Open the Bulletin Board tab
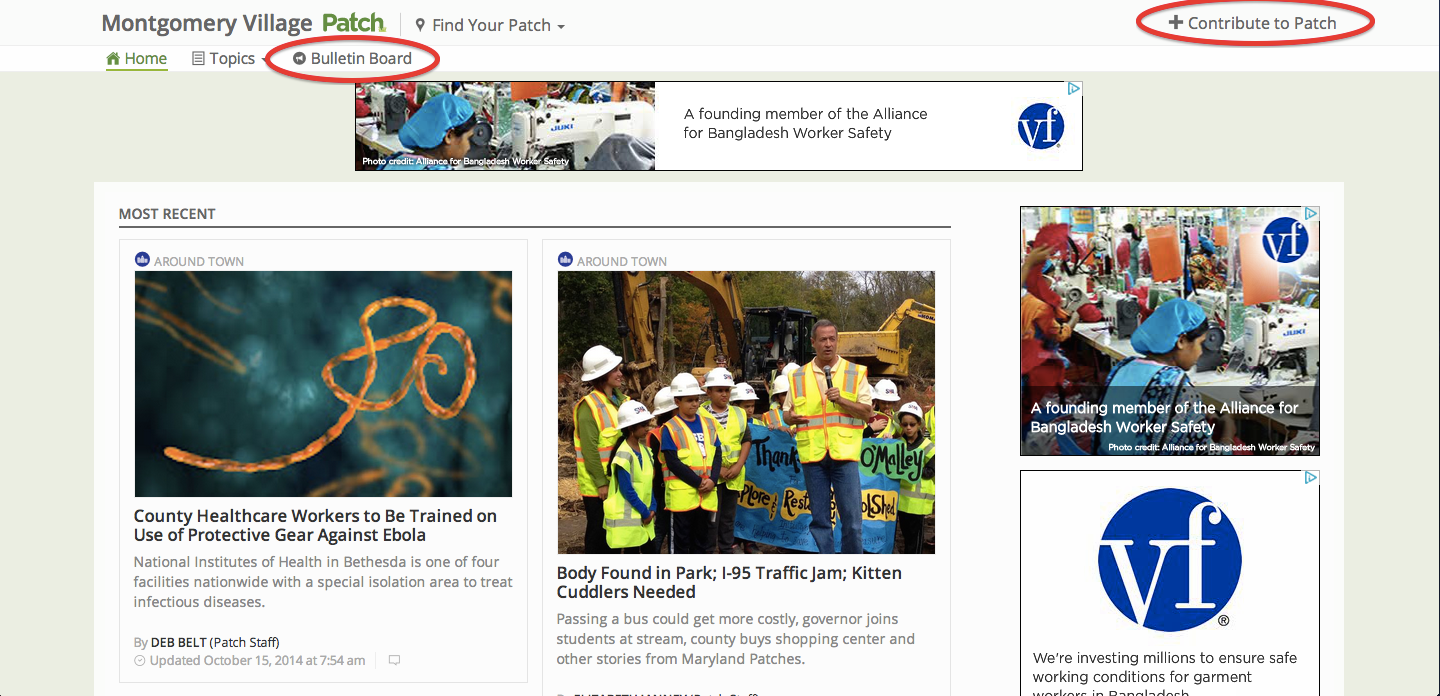 (x=361, y=59)
